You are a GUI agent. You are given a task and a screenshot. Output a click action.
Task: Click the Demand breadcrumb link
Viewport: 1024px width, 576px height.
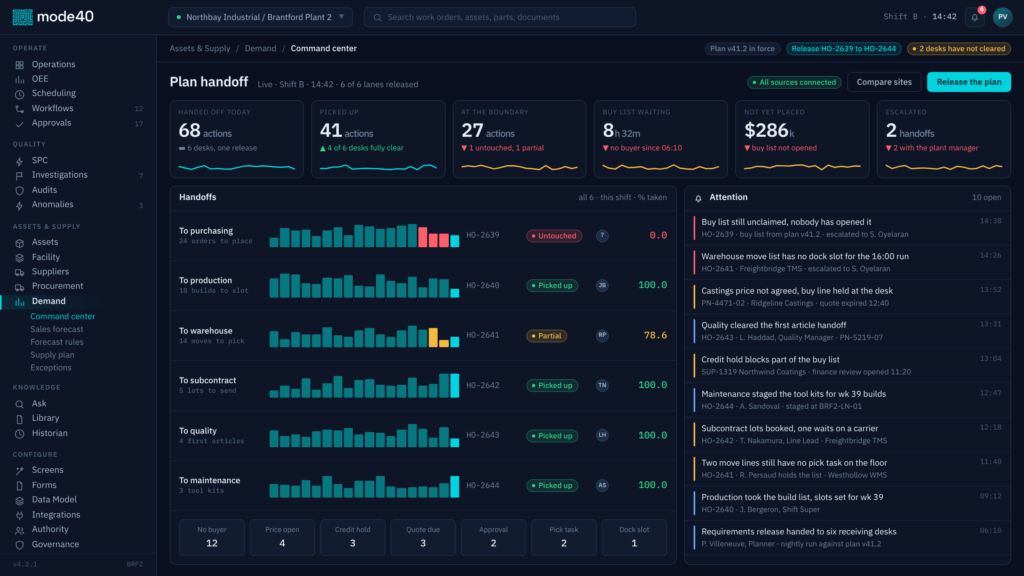[x=260, y=48]
